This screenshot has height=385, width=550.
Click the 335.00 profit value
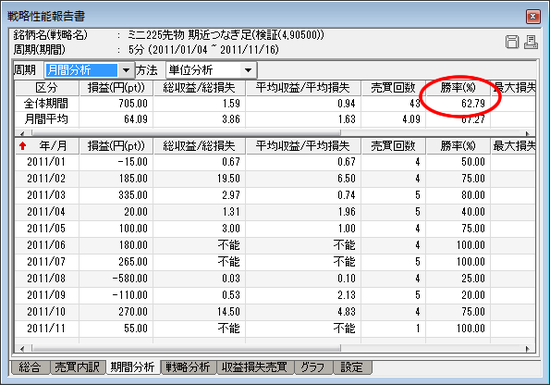click(133, 195)
